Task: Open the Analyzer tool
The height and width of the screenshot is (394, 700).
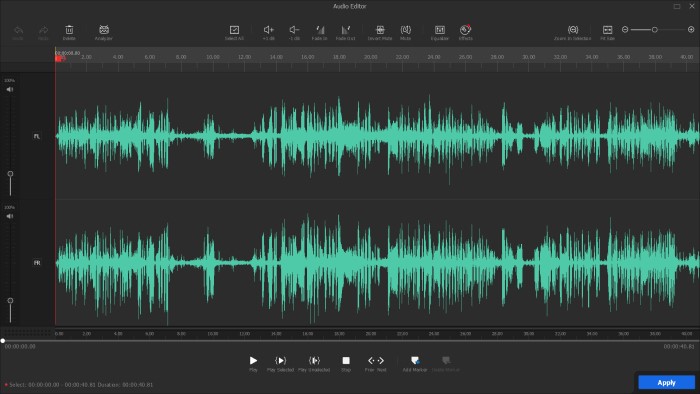Action: click(104, 30)
